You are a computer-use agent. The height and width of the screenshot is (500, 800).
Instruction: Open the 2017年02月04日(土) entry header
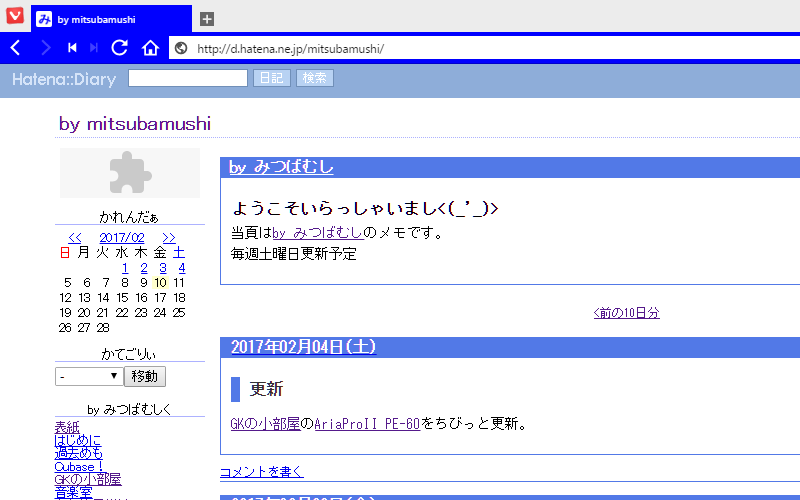coord(304,347)
